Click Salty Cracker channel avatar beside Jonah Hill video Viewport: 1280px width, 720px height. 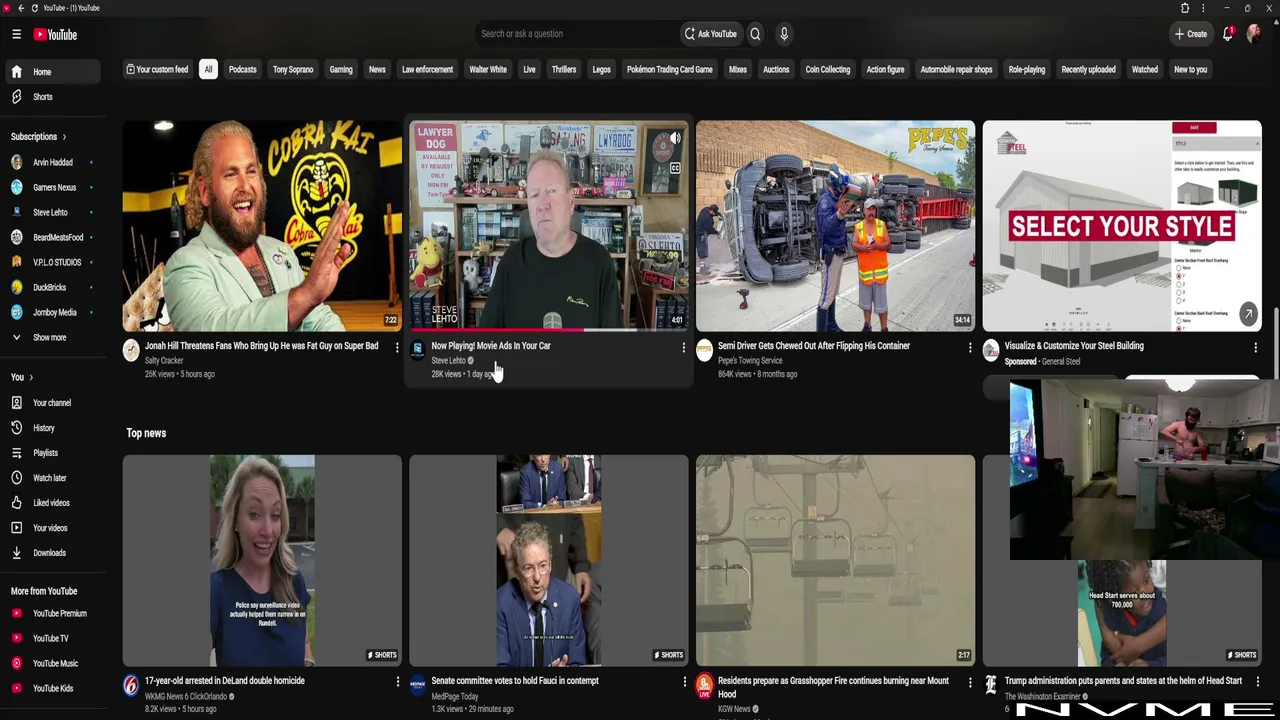click(x=131, y=350)
